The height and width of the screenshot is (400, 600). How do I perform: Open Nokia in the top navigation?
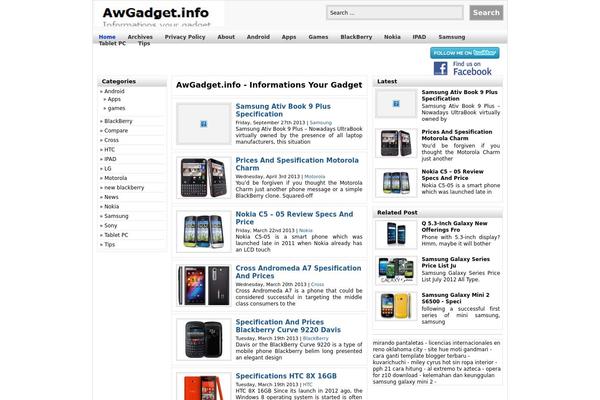pos(392,37)
